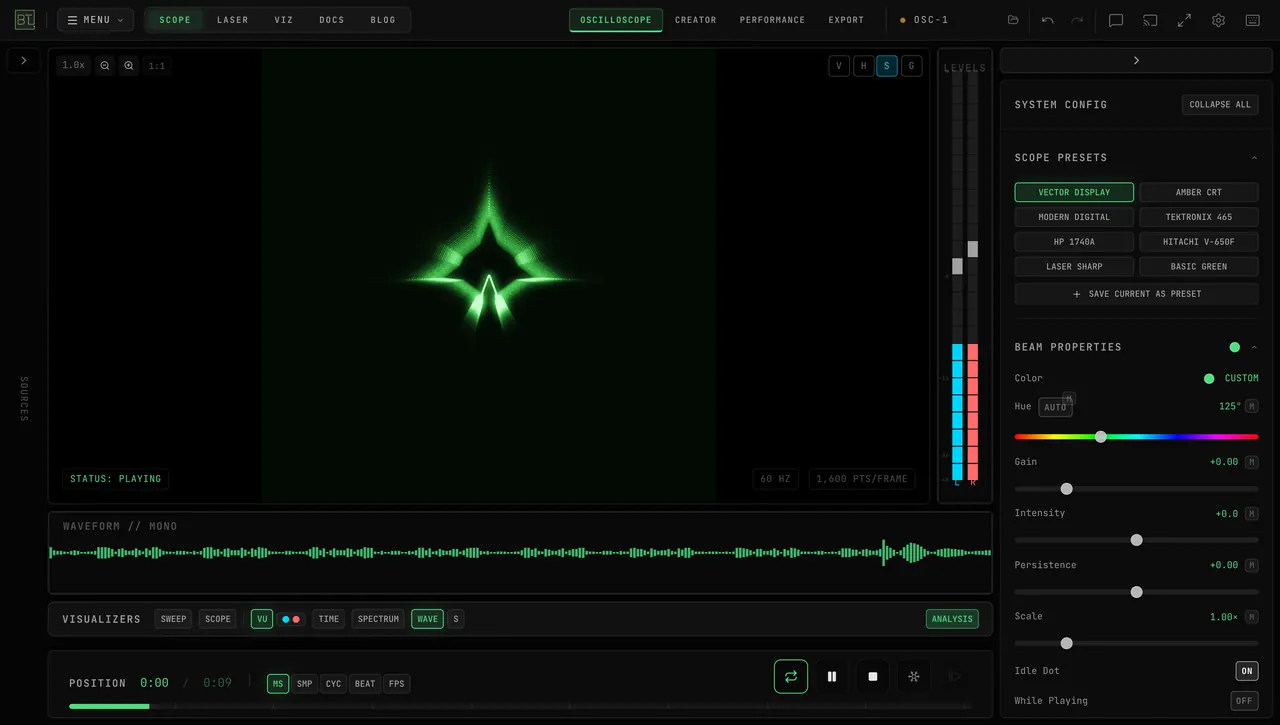
Task: Click the VU meter color dots button
Action: 291,619
